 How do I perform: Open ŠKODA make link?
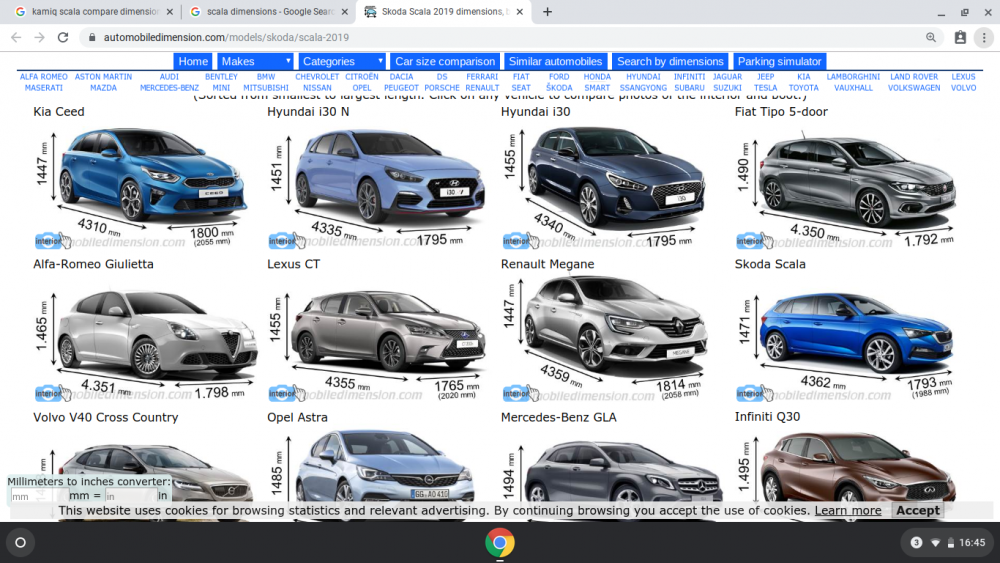[x=559, y=88]
